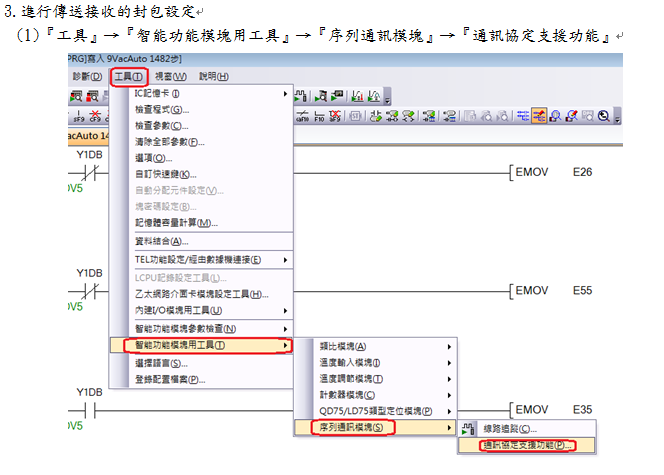Viewport: 664px width, 475px height.
Task: Open the 診斷(D) menu
Action: 87,76
